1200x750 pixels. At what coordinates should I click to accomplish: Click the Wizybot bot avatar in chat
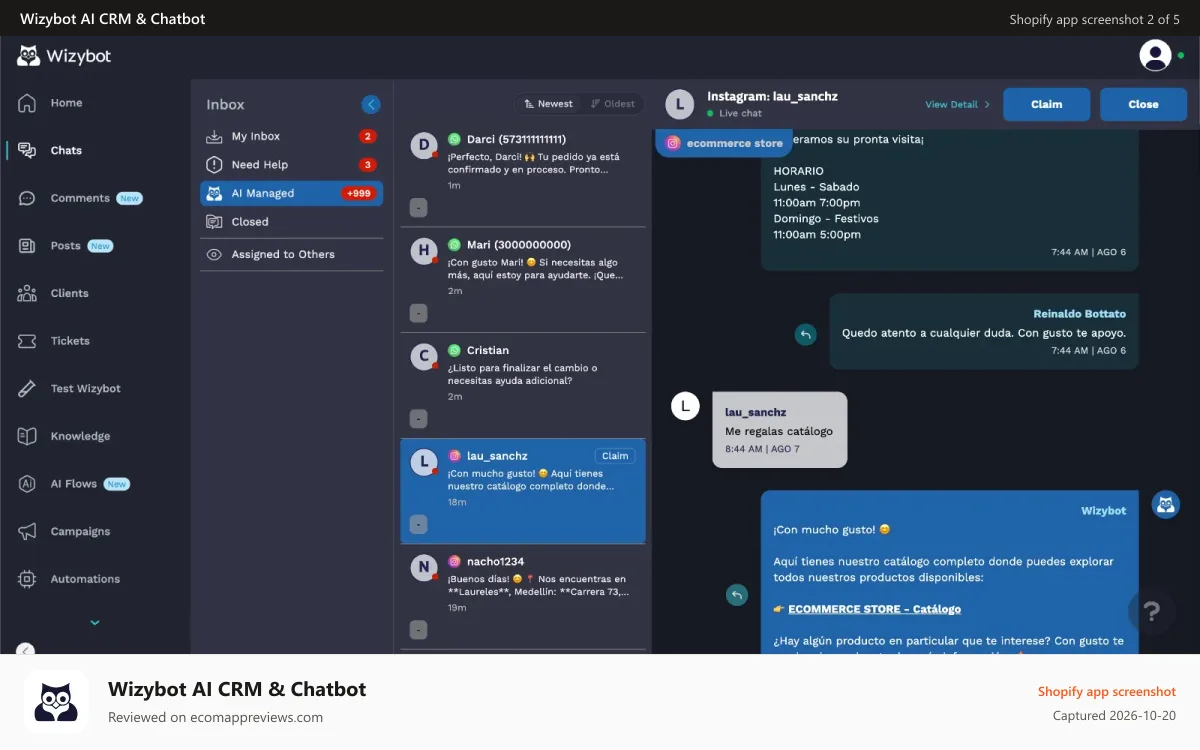coord(1165,505)
